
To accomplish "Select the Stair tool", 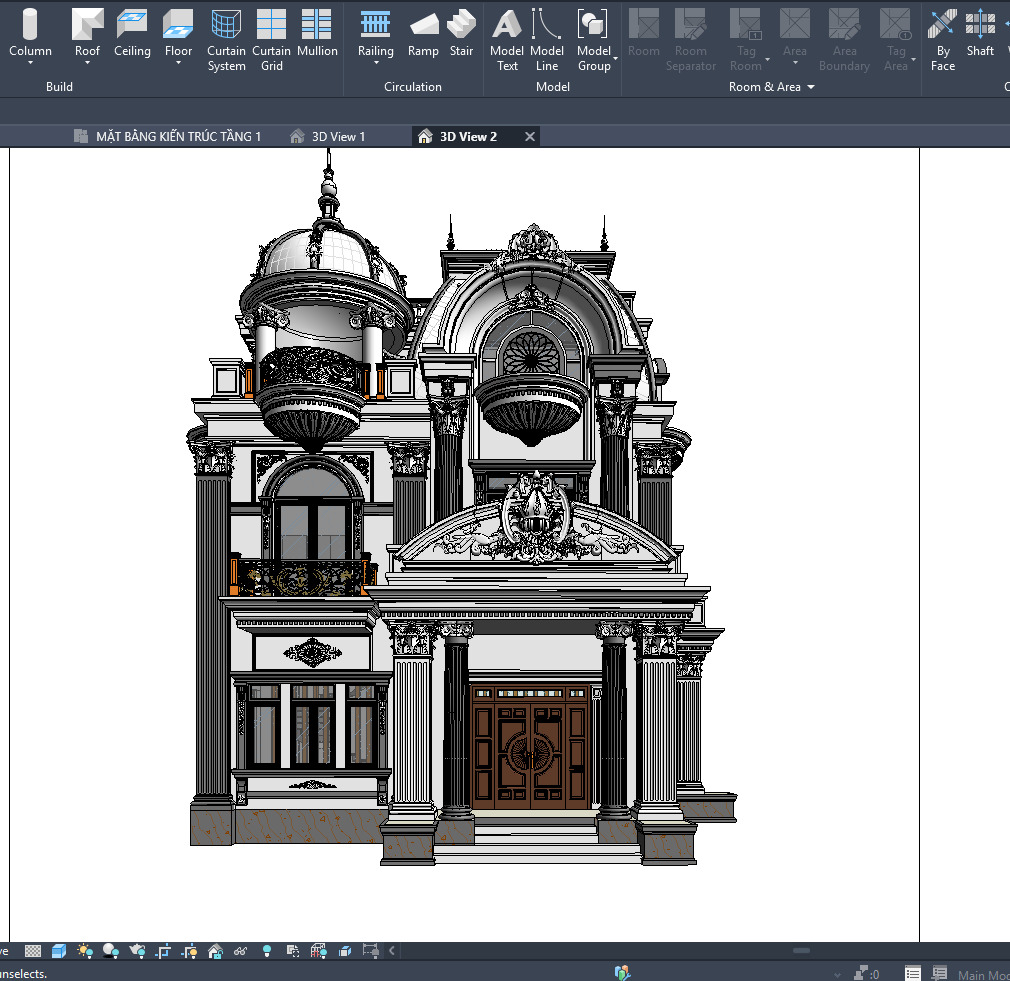I will coord(461,33).
